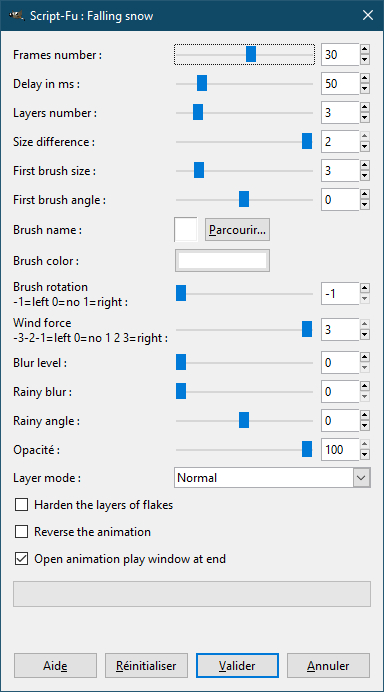Image resolution: width=384 pixels, height=692 pixels.
Task: Click the brush preview thumbnail
Action: [186, 229]
